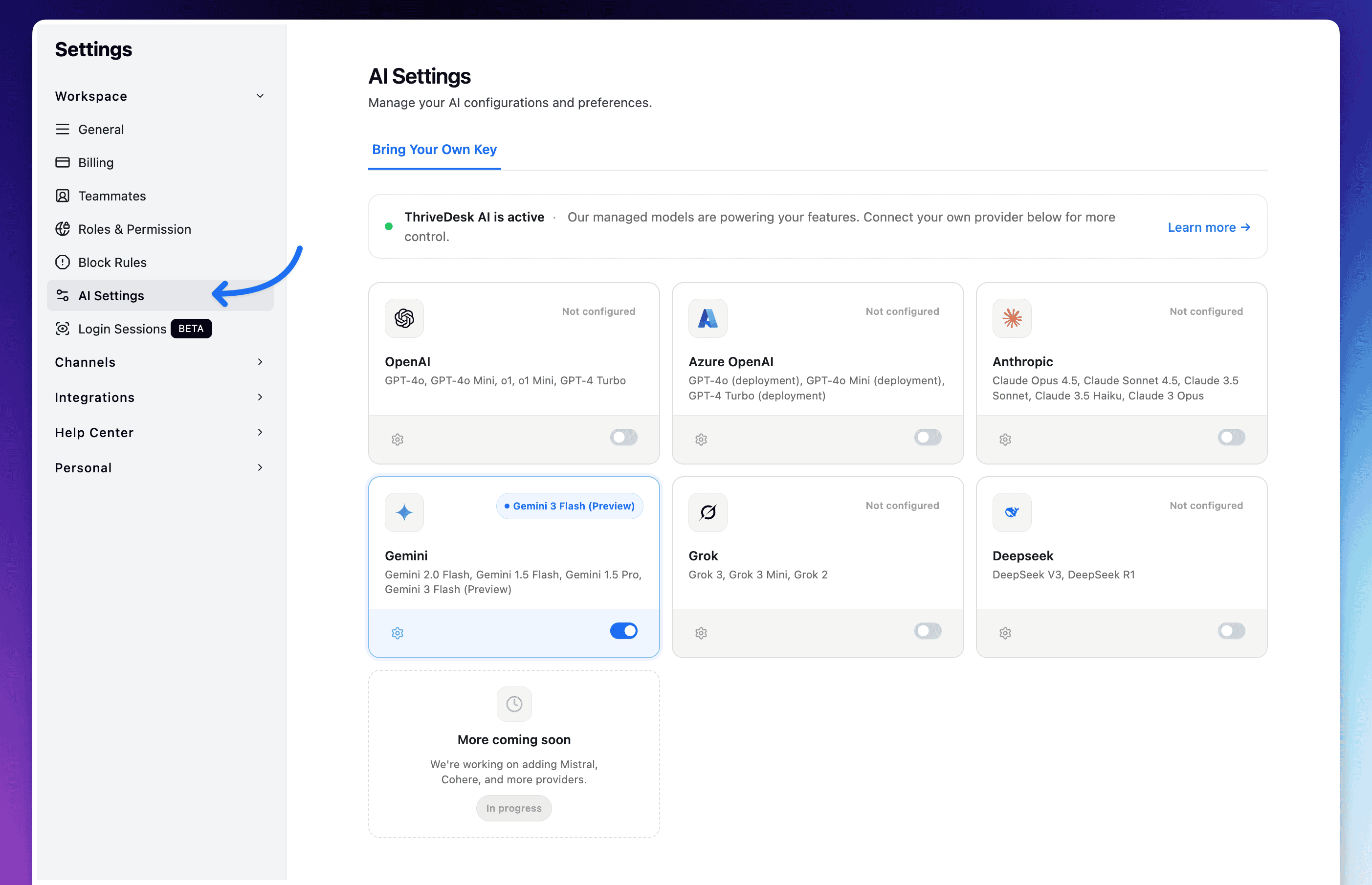The width and height of the screenshot is (1372, 885).
Task: Click the OpenAI logo icon
Action: [404, 318]
